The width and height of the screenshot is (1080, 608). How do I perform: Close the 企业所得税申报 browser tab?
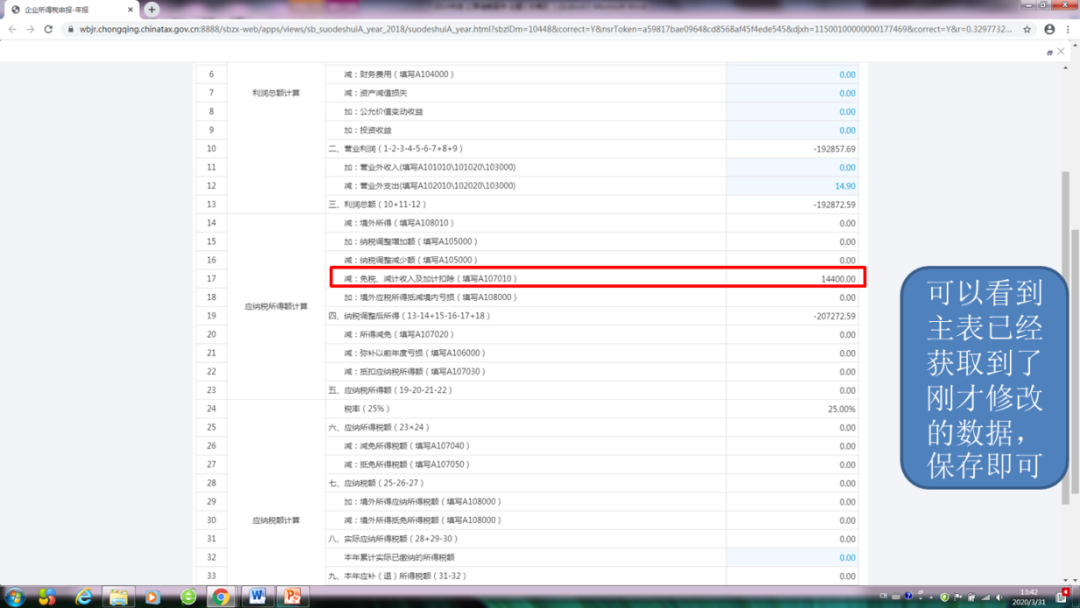[x=130, y=10]
